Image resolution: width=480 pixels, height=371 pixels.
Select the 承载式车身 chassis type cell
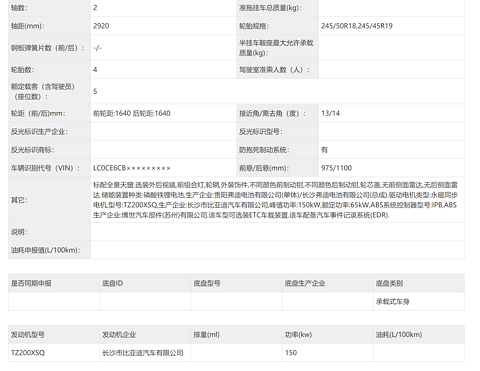pyautogui.click(x=419, y=301)
